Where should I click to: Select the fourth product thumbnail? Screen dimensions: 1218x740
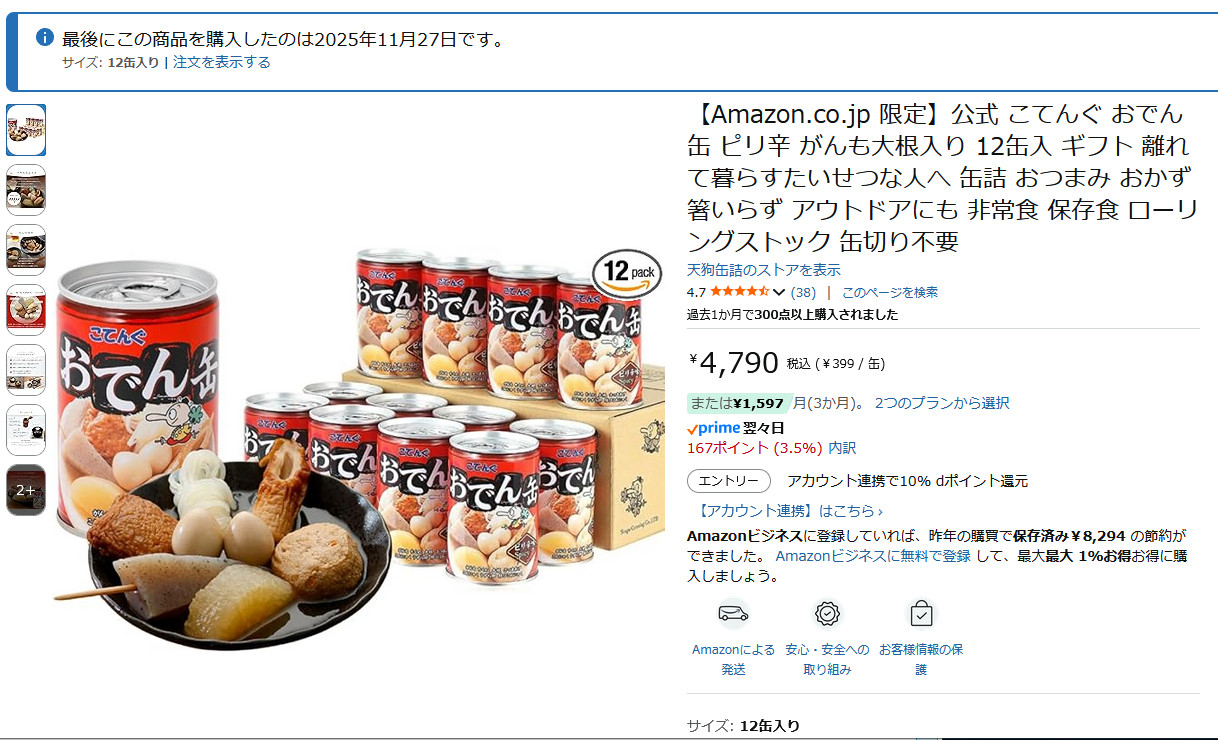[x=26, y=310]
